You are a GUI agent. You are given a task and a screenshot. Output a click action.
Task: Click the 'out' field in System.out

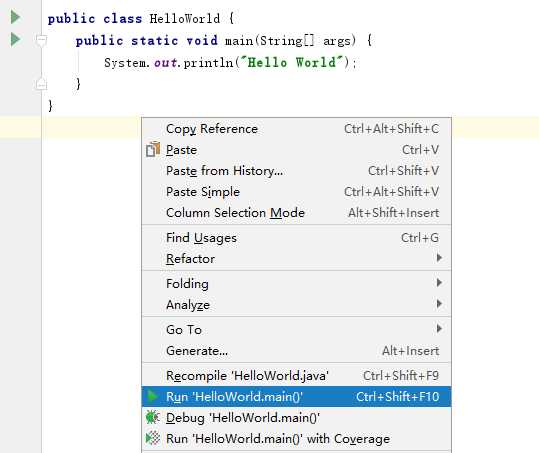[165, 63]
